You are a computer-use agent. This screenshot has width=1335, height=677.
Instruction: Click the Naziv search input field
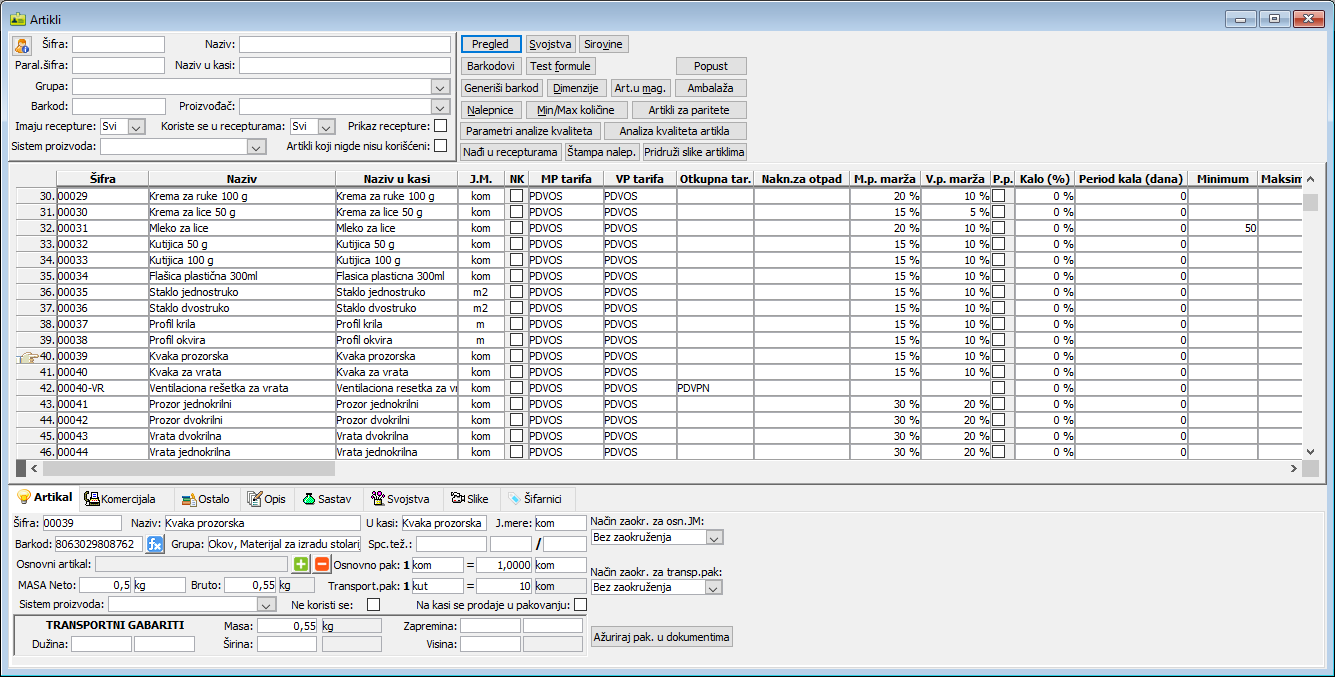(x=344, y=45)
